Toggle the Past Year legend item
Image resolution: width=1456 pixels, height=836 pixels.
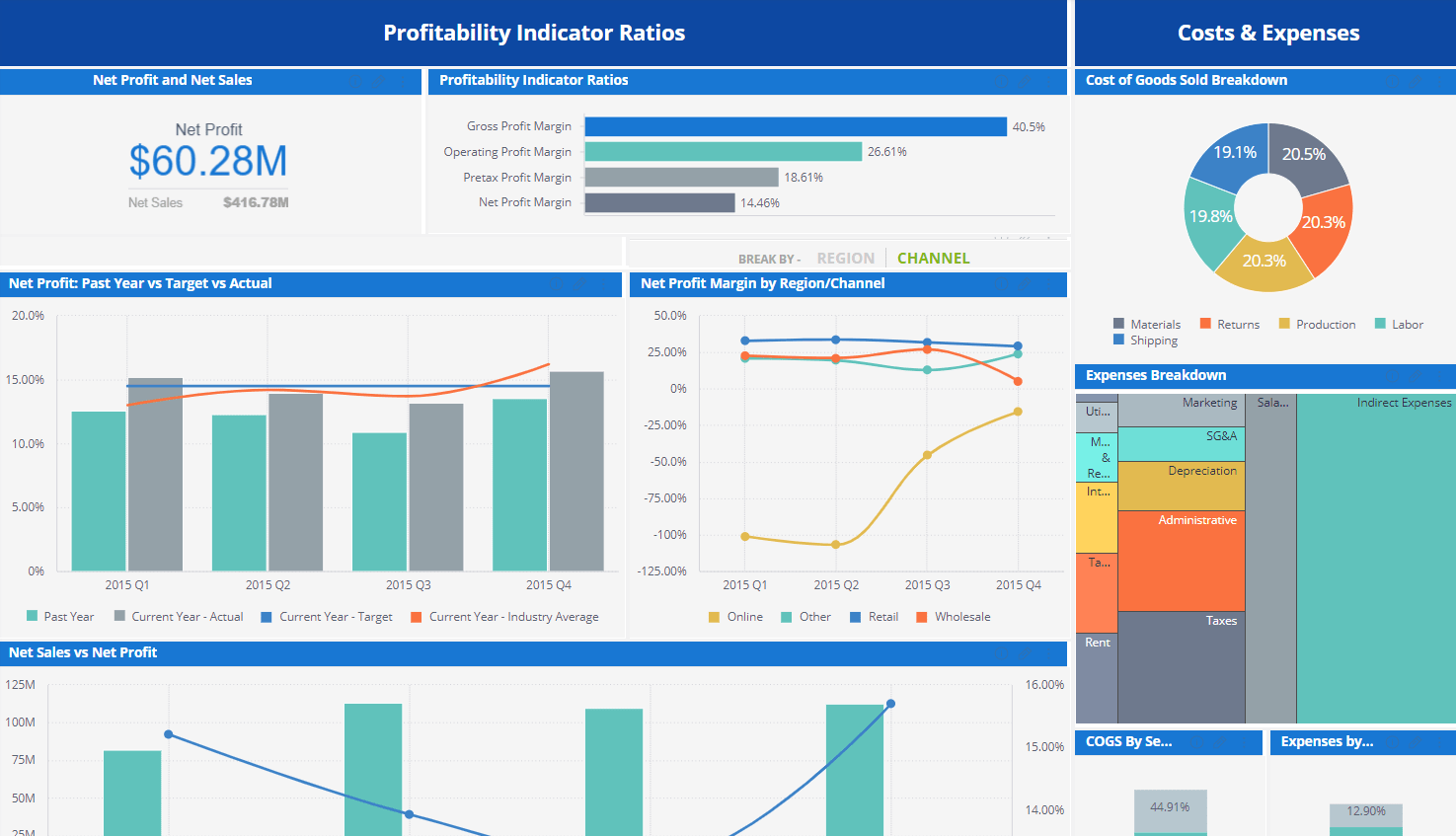coord(61,616)
